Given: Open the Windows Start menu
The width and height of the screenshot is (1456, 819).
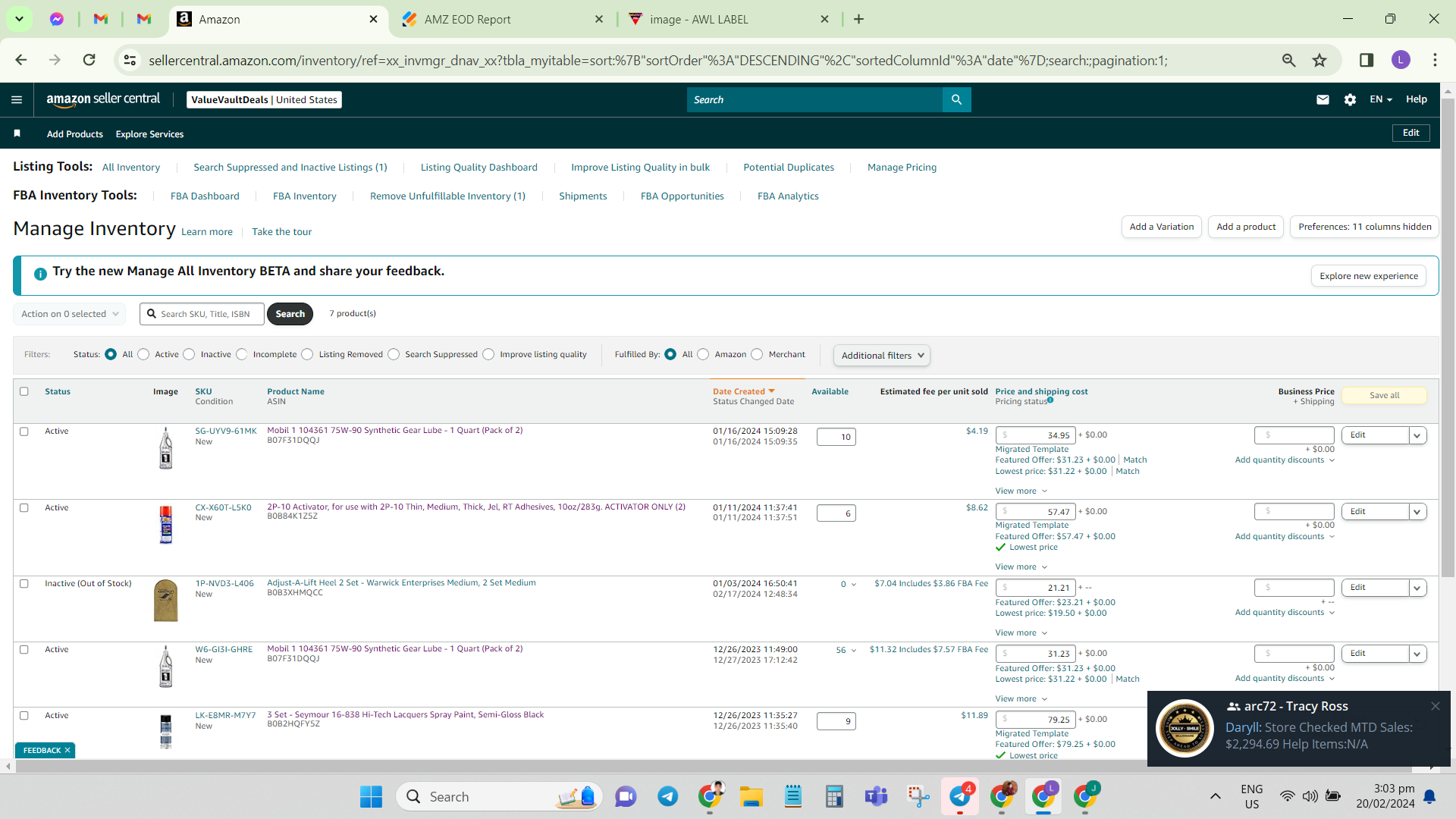Looking at the screenshot, I should 371,796.
